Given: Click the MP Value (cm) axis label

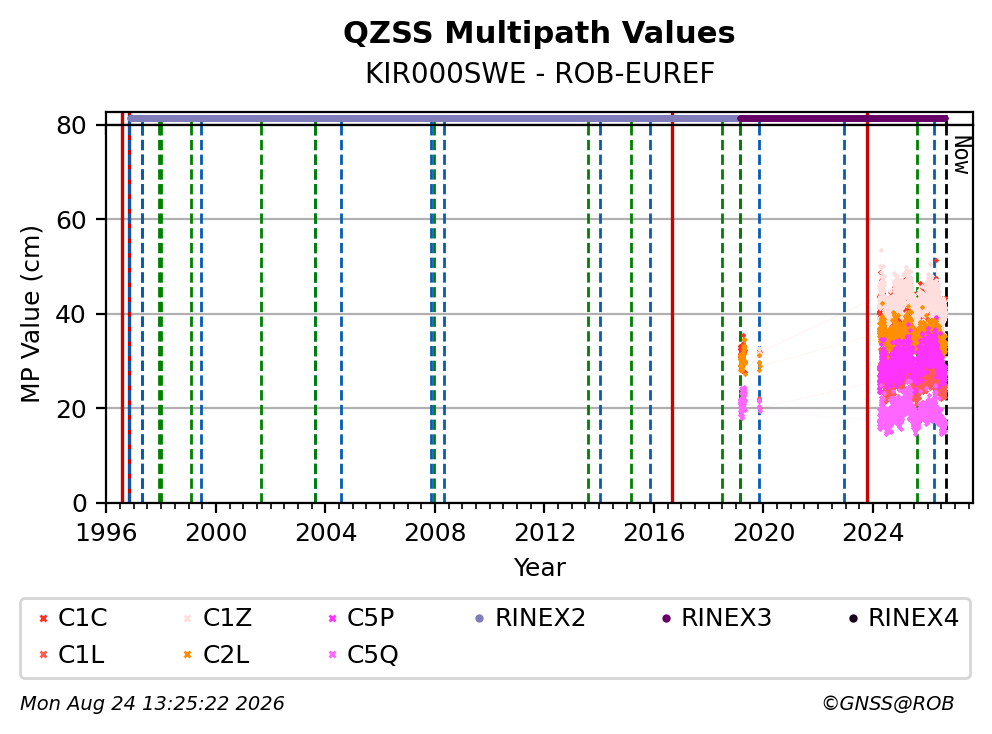Looking at the screenshot, I should tap(30, 314).
